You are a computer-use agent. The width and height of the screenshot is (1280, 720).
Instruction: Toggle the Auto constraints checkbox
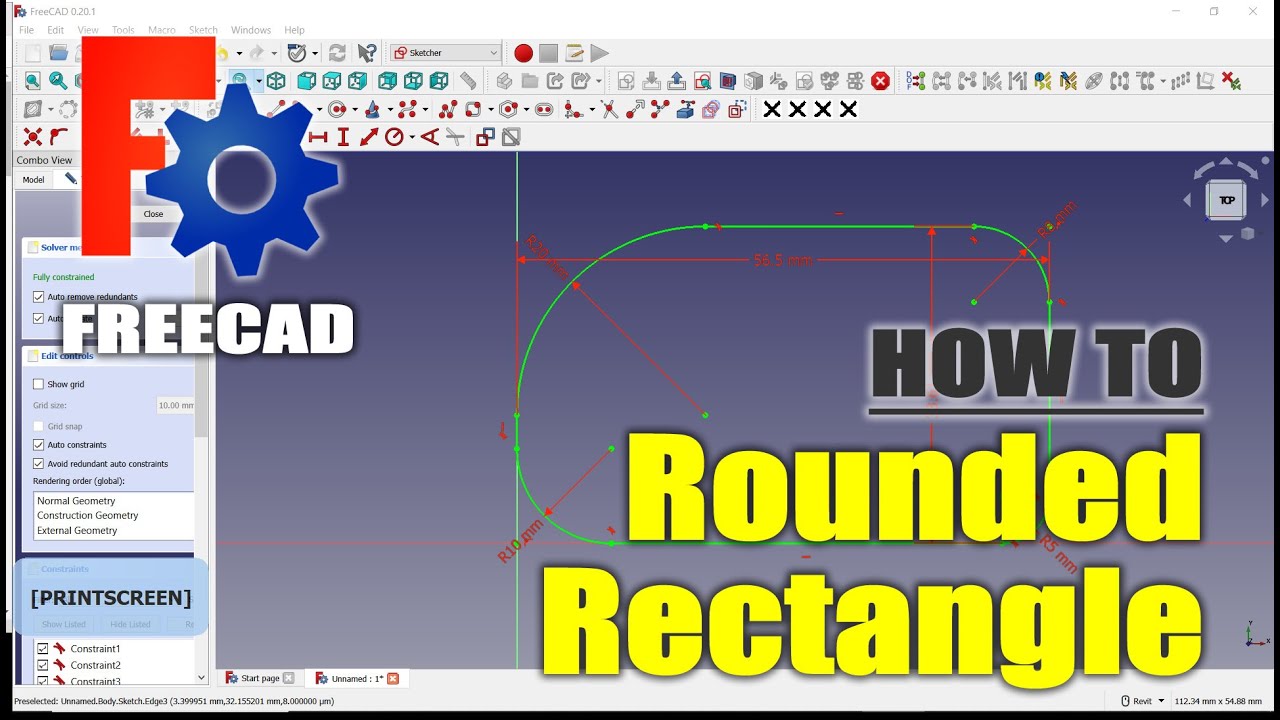(x=39, y=445)
